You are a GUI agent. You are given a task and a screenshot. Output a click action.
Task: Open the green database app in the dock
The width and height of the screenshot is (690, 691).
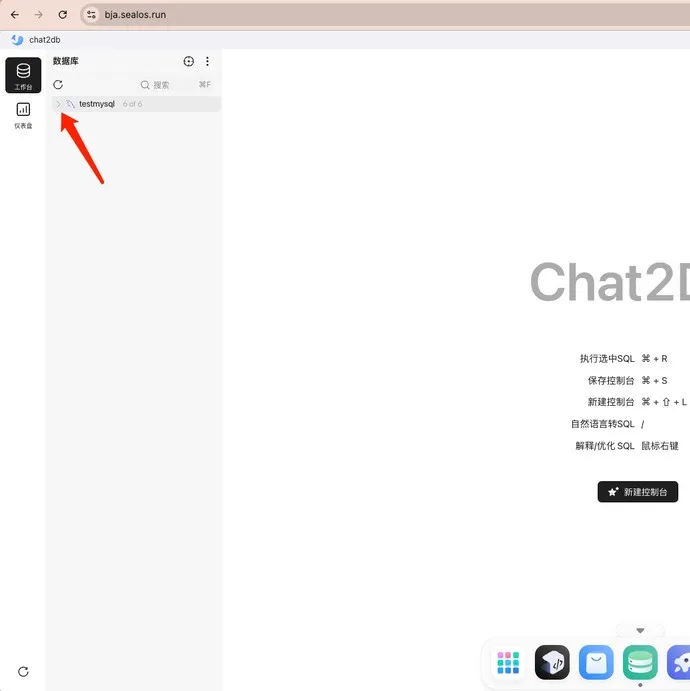640,663
